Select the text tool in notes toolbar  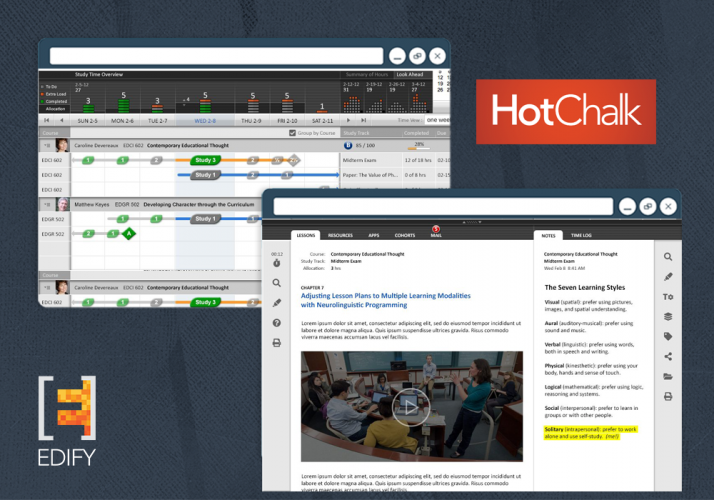coord(668,297)
